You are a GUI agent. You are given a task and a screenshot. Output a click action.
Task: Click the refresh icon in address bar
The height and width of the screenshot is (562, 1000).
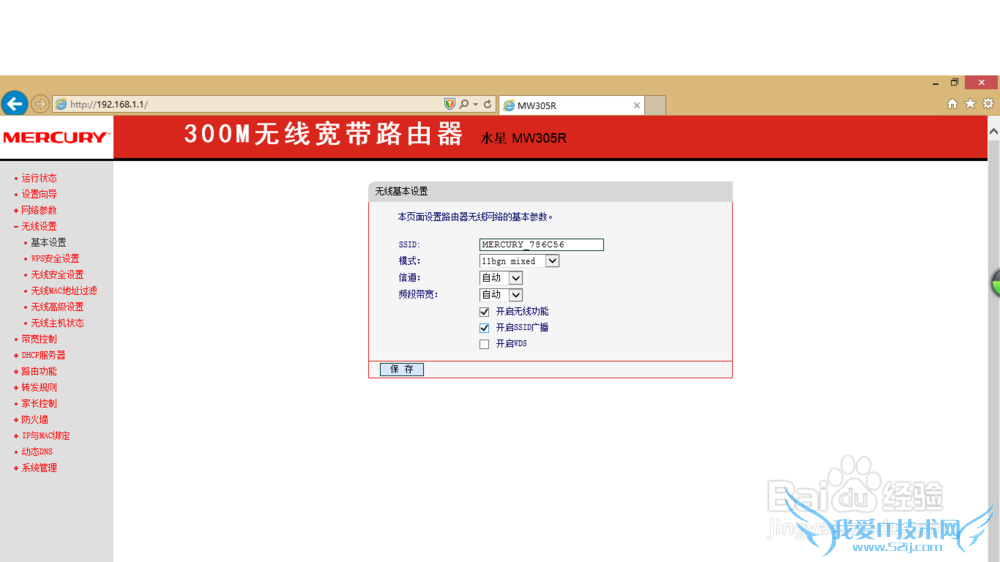coord(487,104)
